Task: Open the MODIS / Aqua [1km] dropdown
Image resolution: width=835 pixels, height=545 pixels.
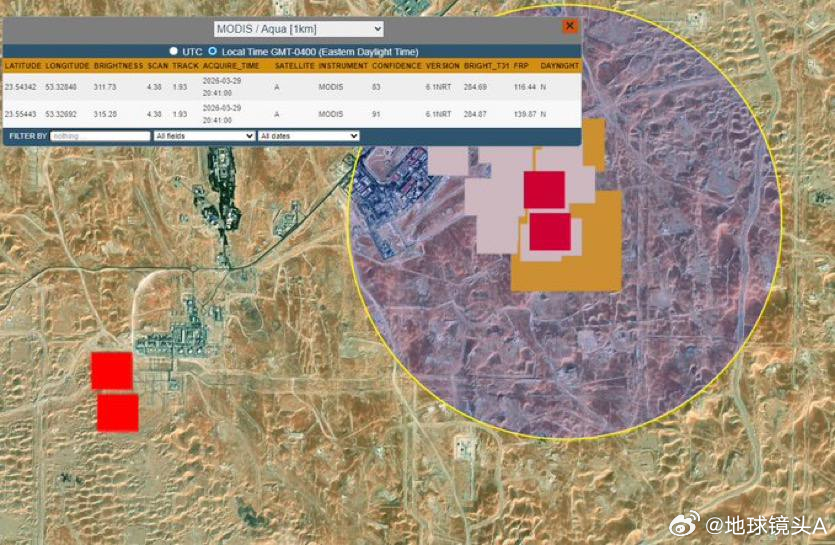Action: (x=298, y=29)
